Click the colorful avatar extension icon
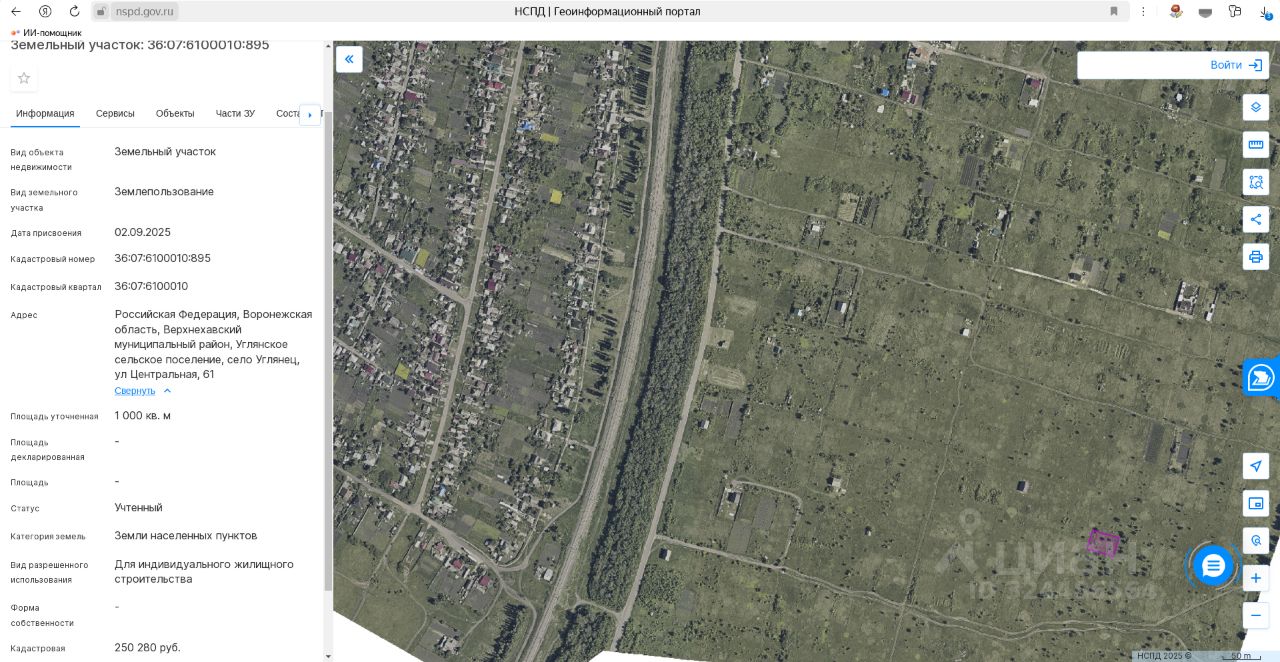This screenshot has height=662, width=1280. pos(1176,11)
